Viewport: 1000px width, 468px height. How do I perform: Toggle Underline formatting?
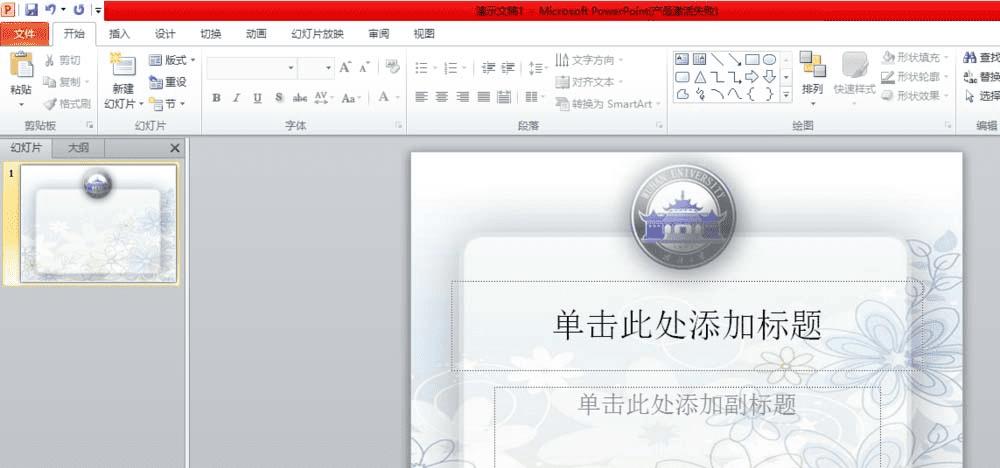(x=258, y=98)
